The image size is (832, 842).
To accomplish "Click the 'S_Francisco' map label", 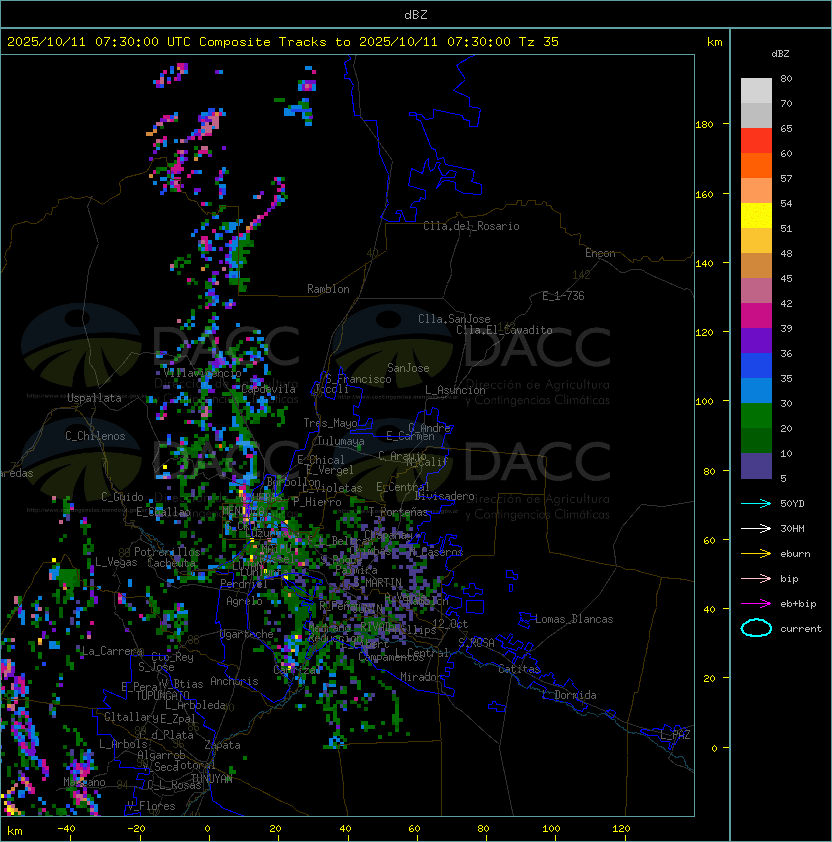I will [358, 379].
